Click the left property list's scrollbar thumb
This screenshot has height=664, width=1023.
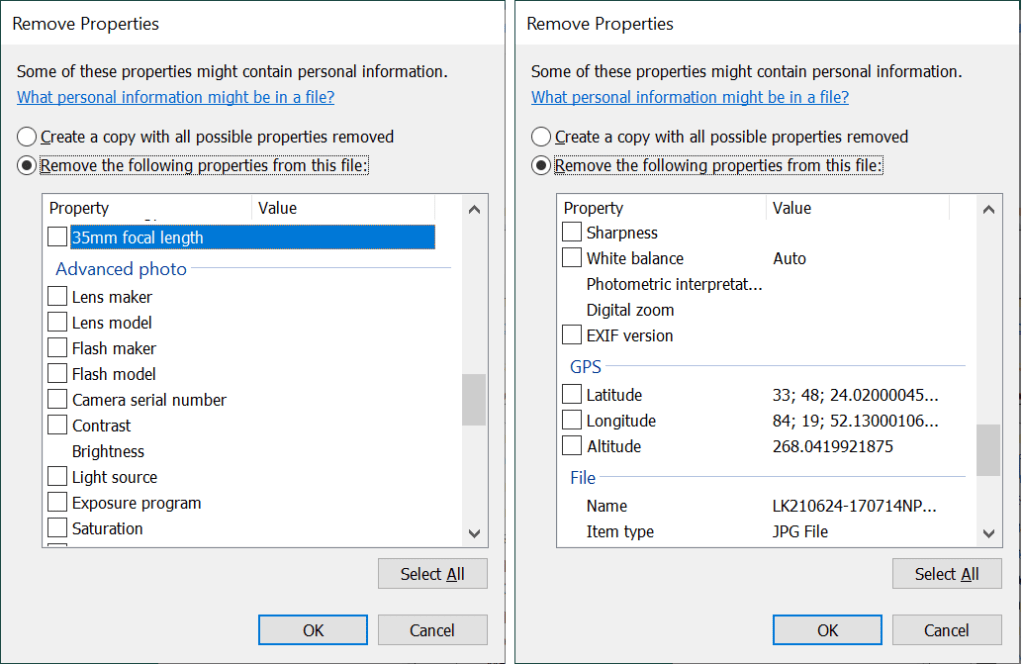[474, 400]
